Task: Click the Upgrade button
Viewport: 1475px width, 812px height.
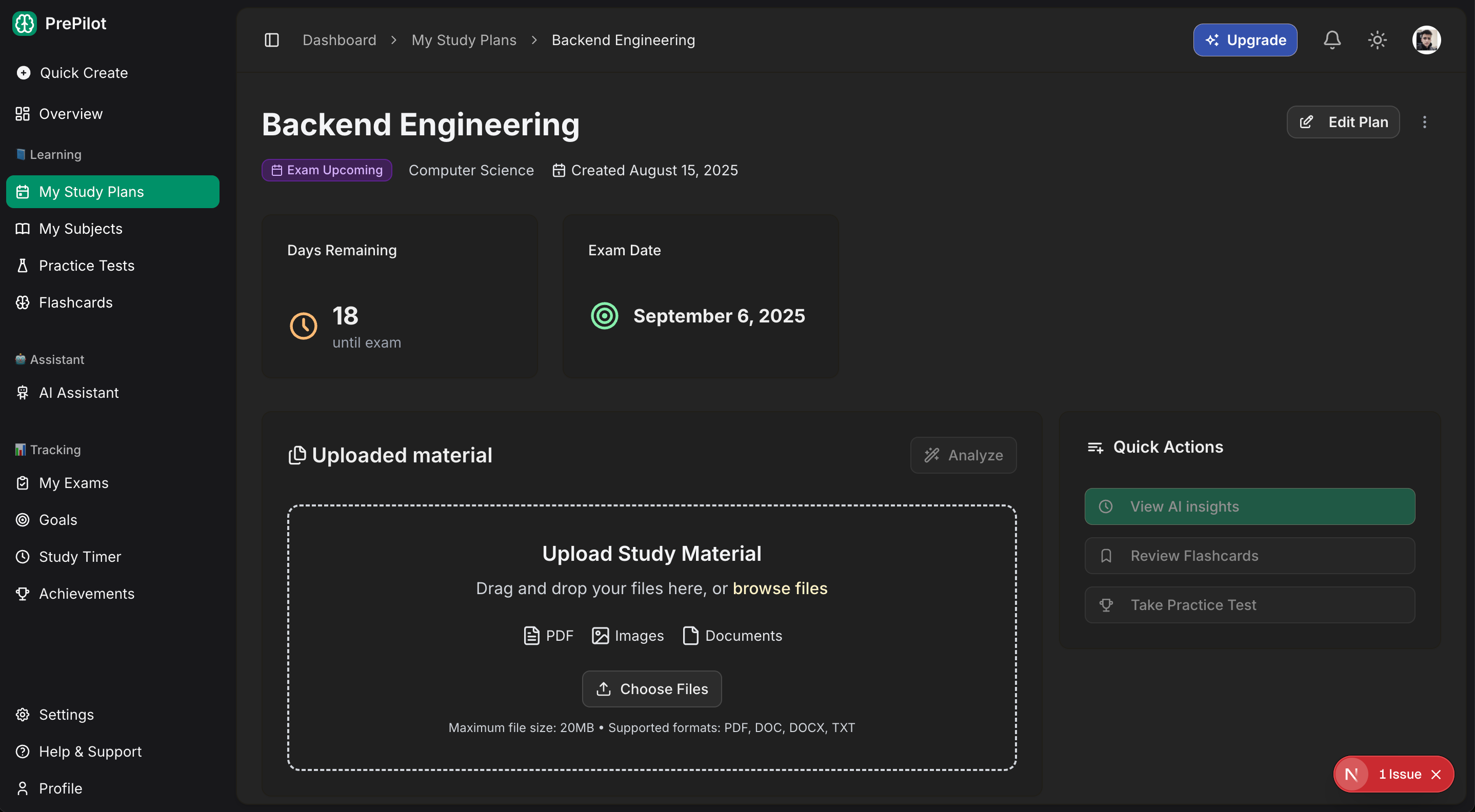Action: point(1245,40)
